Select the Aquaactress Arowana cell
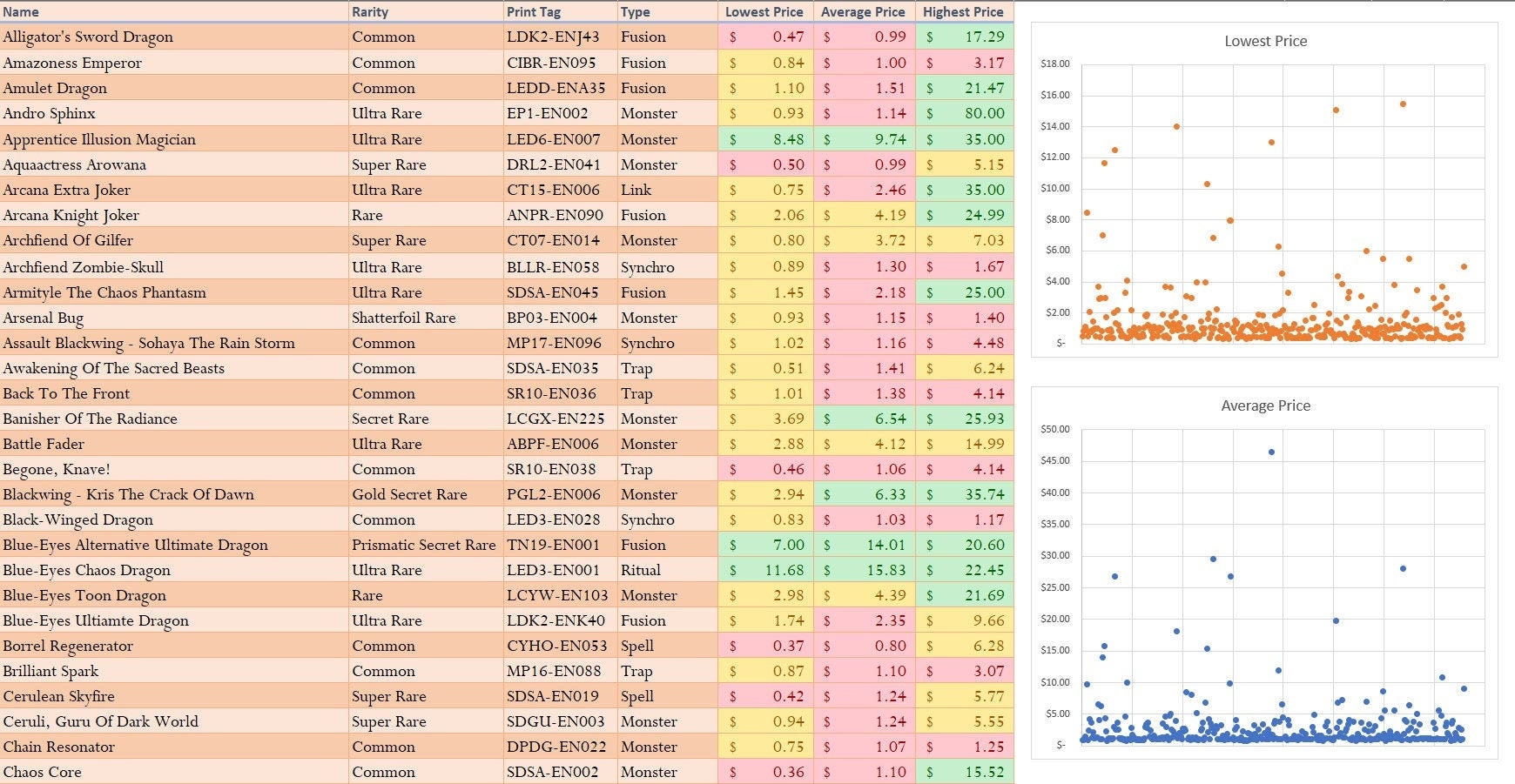This screenshot has width=1515, height=784. (174, 164)
